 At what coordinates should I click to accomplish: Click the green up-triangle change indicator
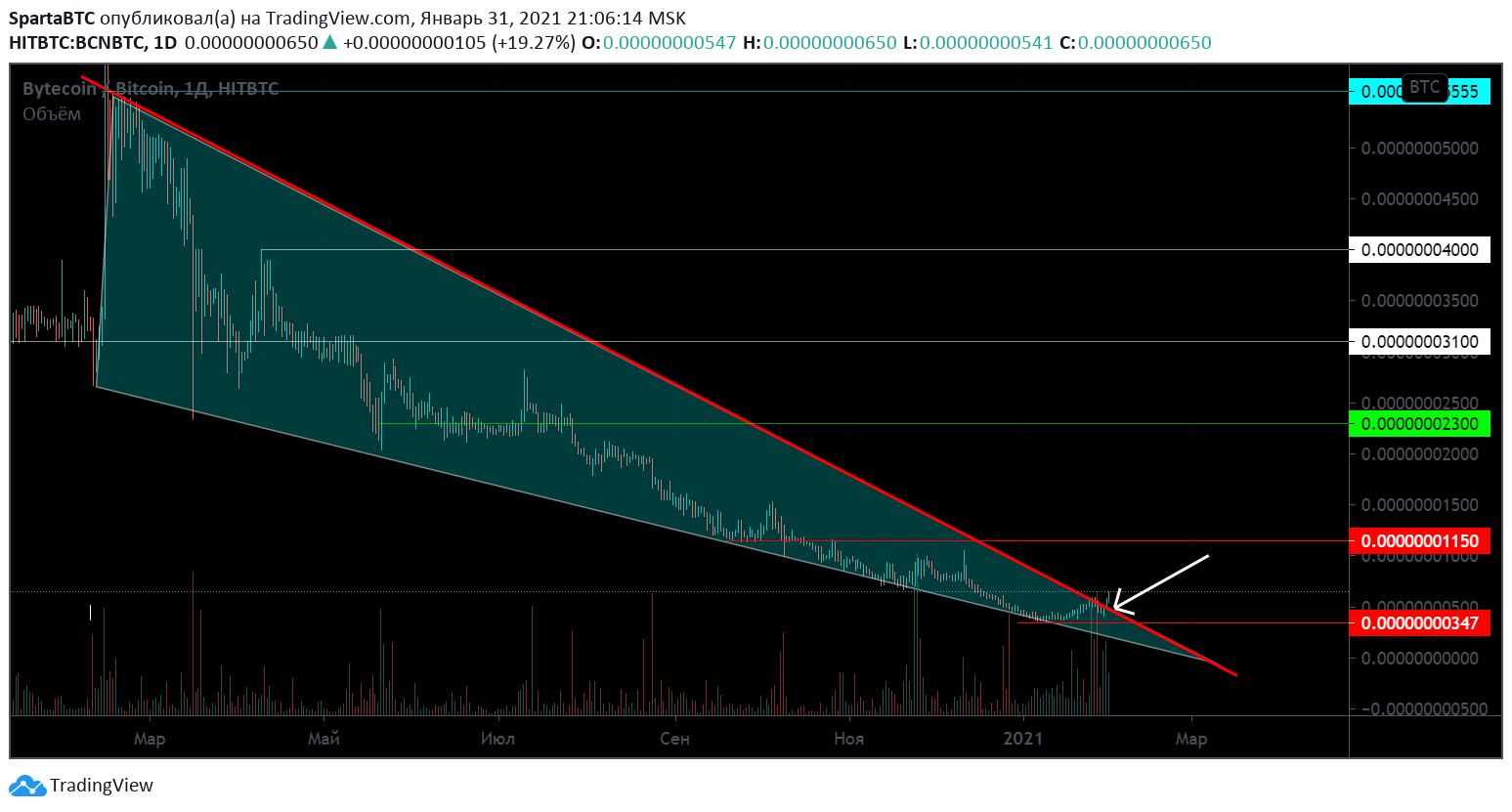[329, 42]
